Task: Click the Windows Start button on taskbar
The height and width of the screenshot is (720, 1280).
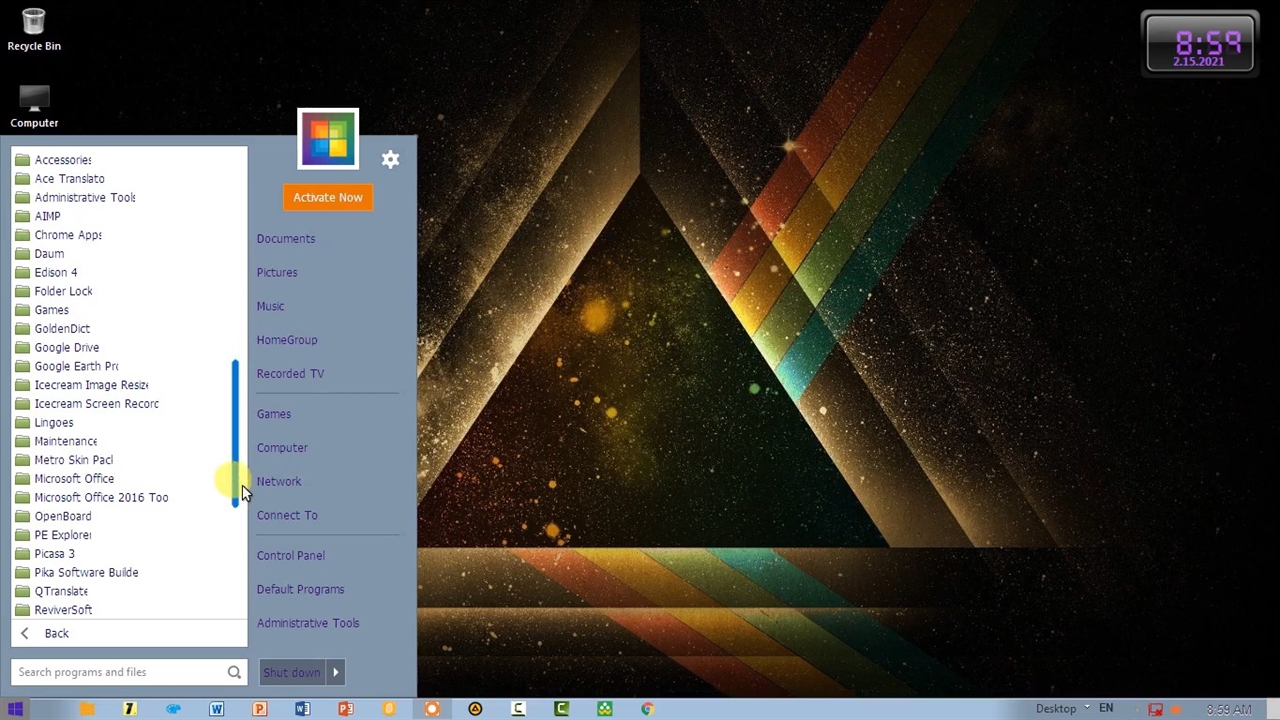Action: (15, 709)
